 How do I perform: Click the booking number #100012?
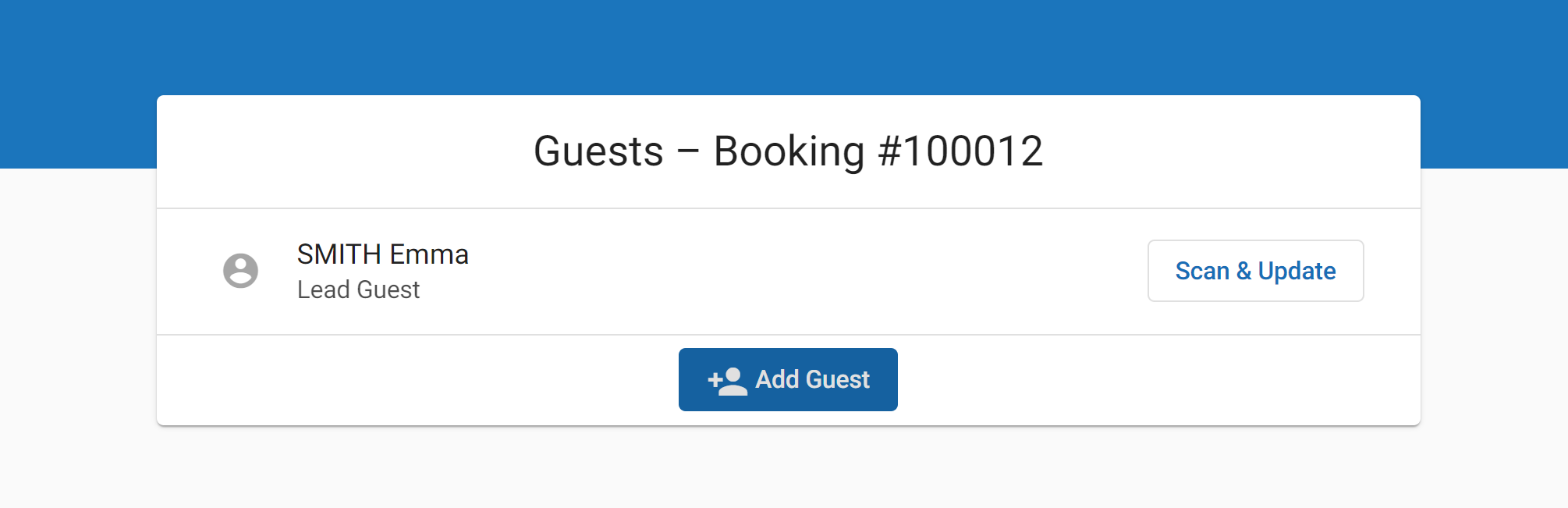coord(960,151)
